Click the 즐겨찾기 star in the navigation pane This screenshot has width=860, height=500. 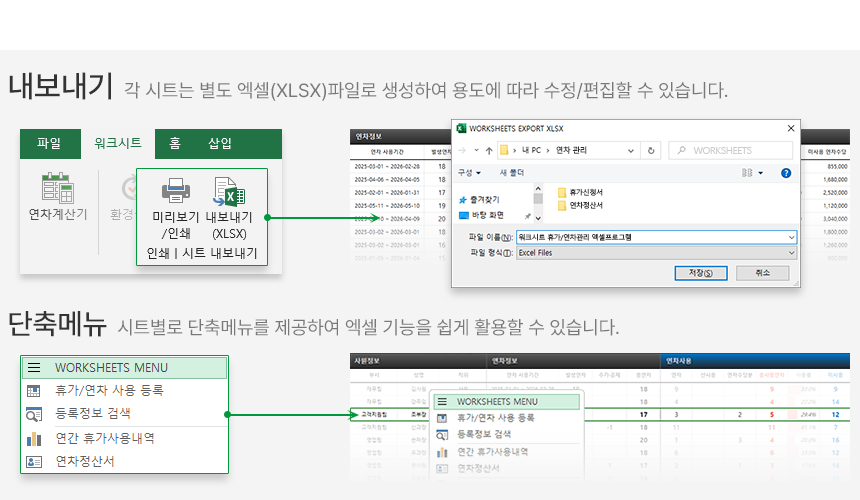coord(463,200)
